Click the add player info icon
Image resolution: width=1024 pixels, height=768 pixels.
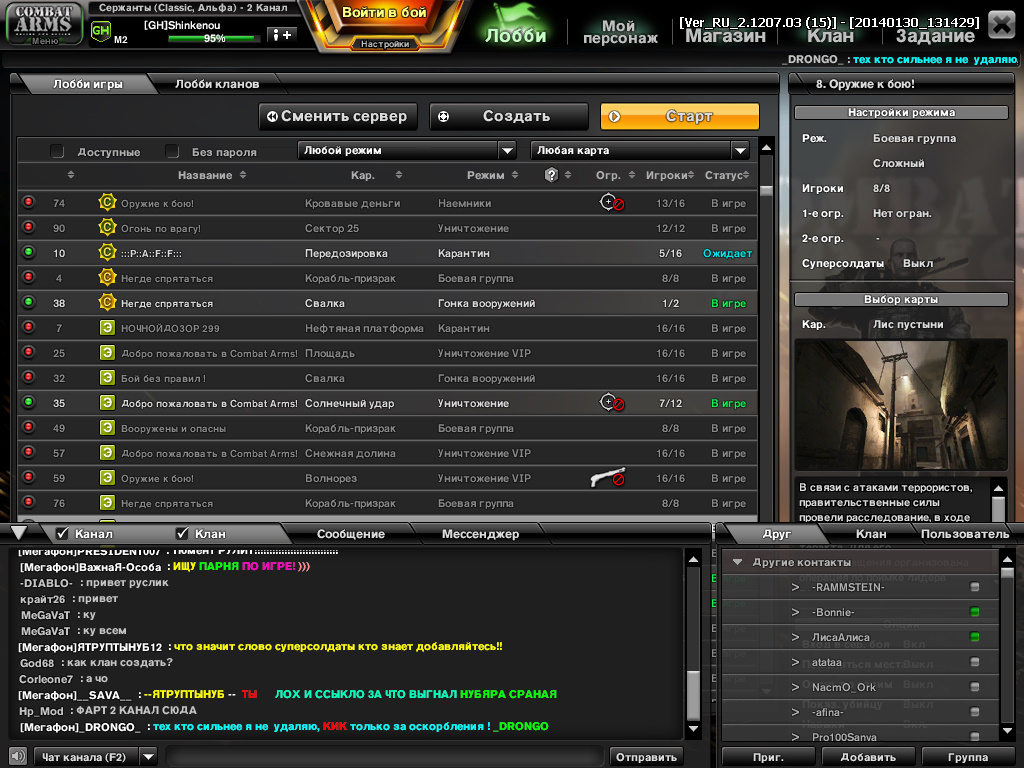(282, 35)
